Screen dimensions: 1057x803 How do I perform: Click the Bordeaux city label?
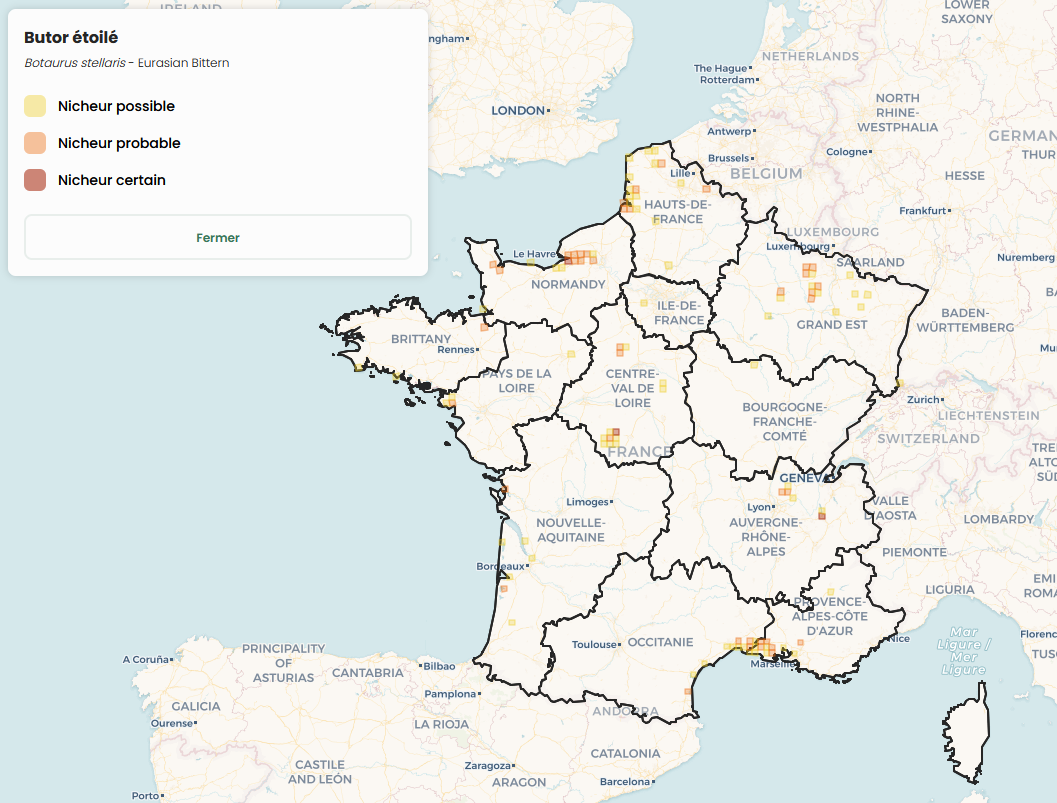[x=500, y=566]
